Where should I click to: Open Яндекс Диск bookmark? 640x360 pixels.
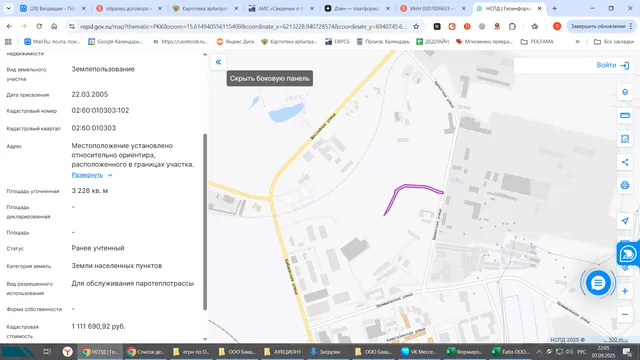point(236,42)
